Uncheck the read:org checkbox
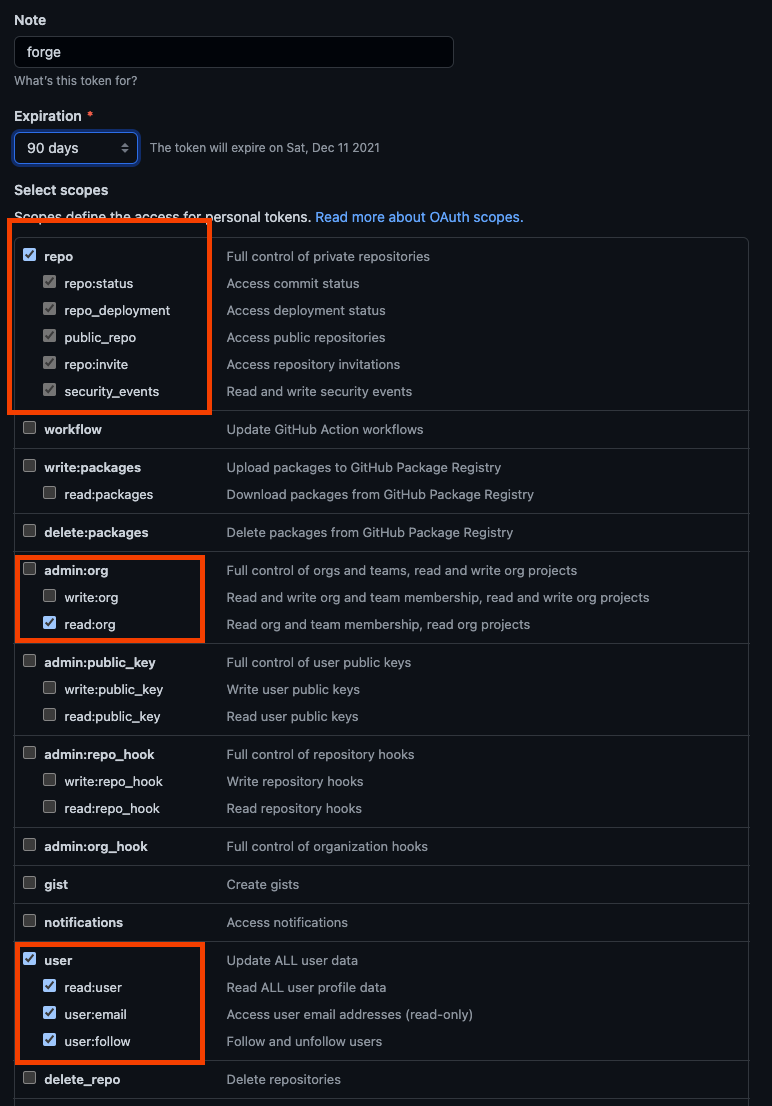Image resolution: width=772 pixels, height=1106 pixels. point(49,622)
